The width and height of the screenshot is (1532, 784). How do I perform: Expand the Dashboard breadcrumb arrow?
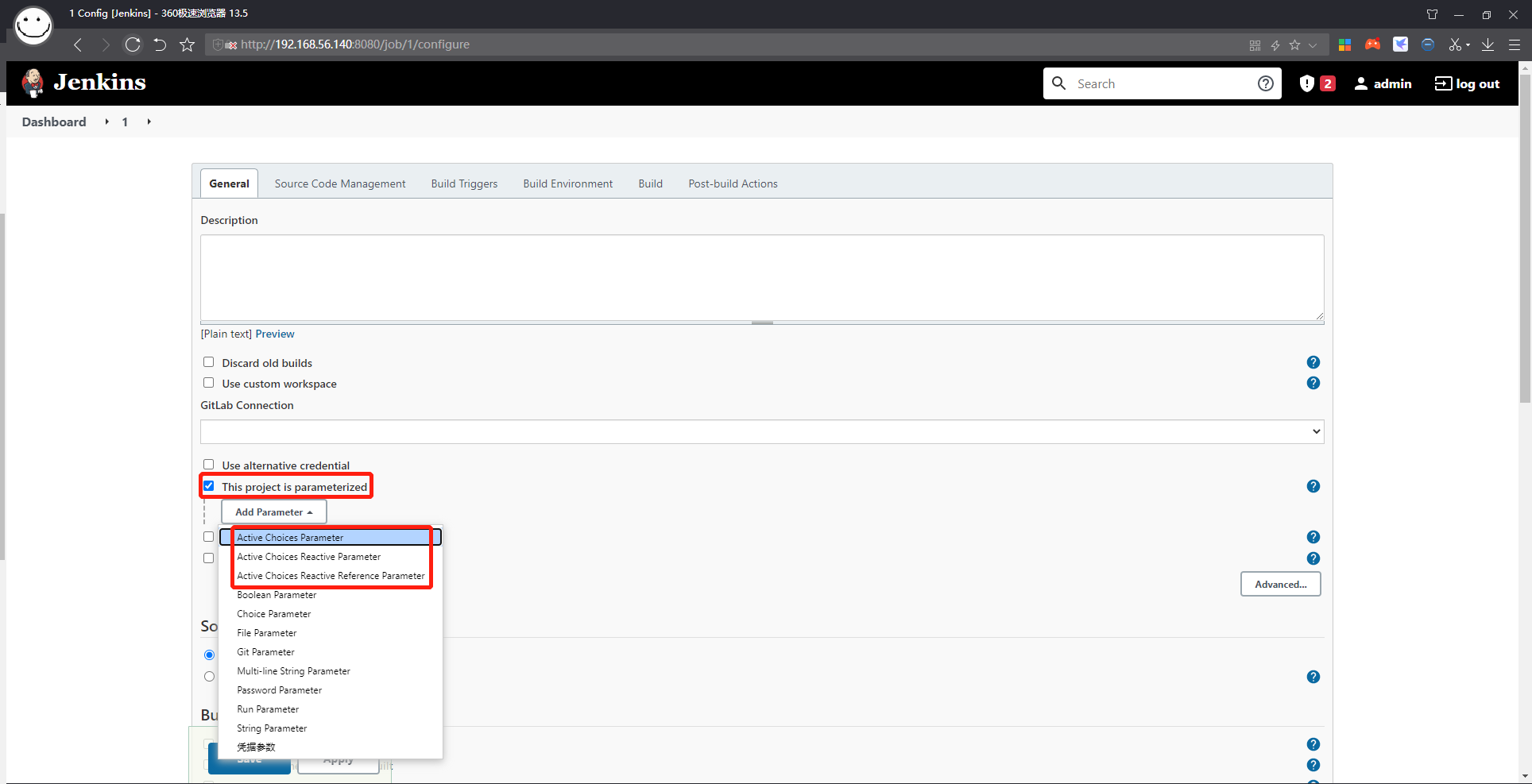tap(106, 122)
